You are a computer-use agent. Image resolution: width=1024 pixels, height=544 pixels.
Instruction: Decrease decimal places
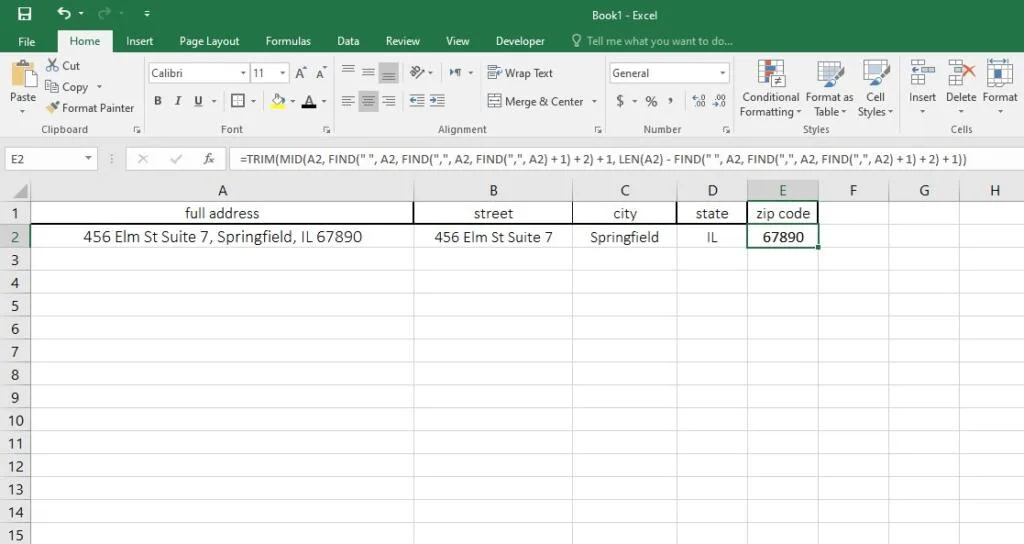coord(719,101)
